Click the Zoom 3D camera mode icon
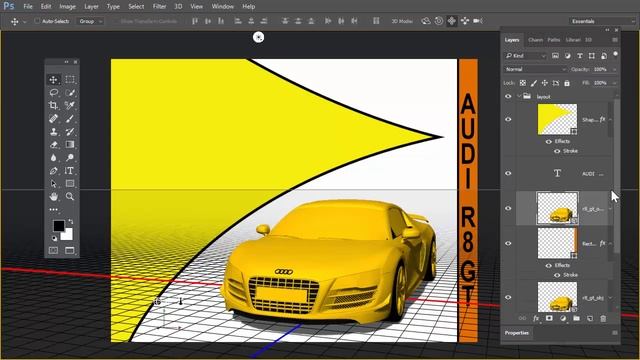This screenshot has height=360, width=640. point(478,21)
